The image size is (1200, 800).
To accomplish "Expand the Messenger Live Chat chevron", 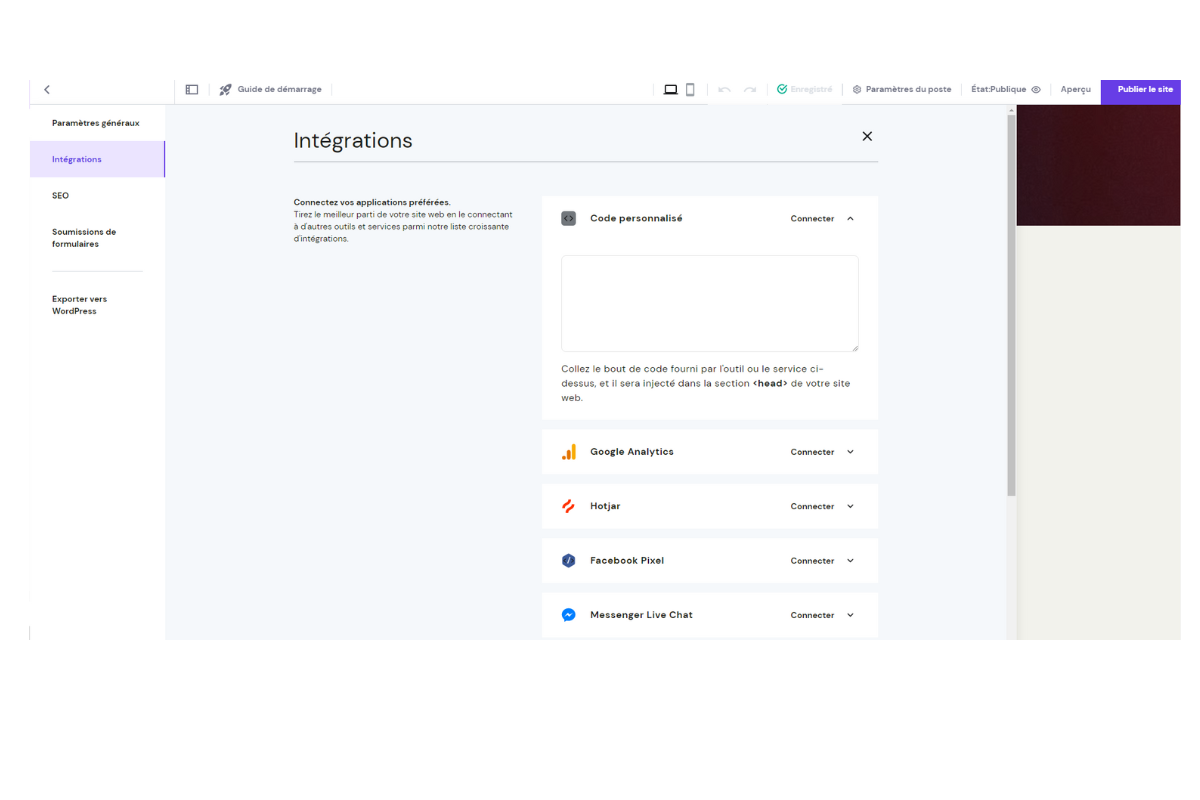I will point(851,615).
